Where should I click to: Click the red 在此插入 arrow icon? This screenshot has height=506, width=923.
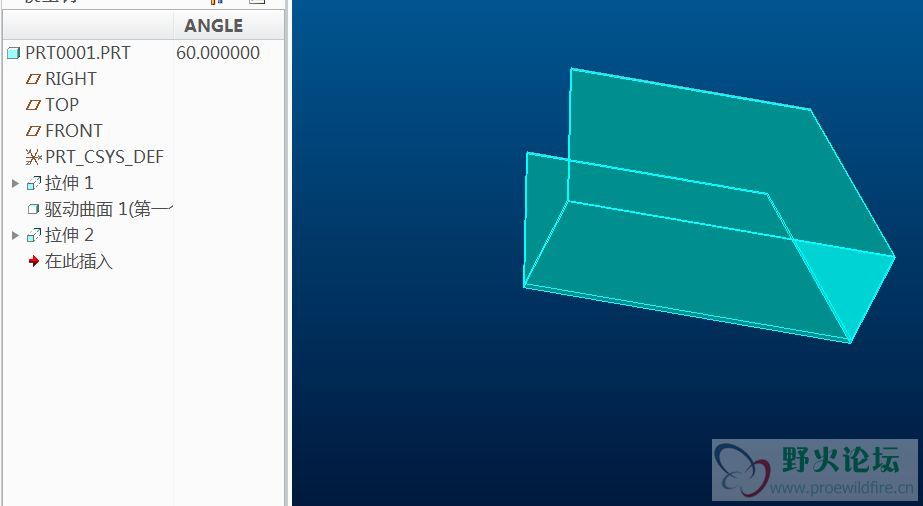pos(34,261)
